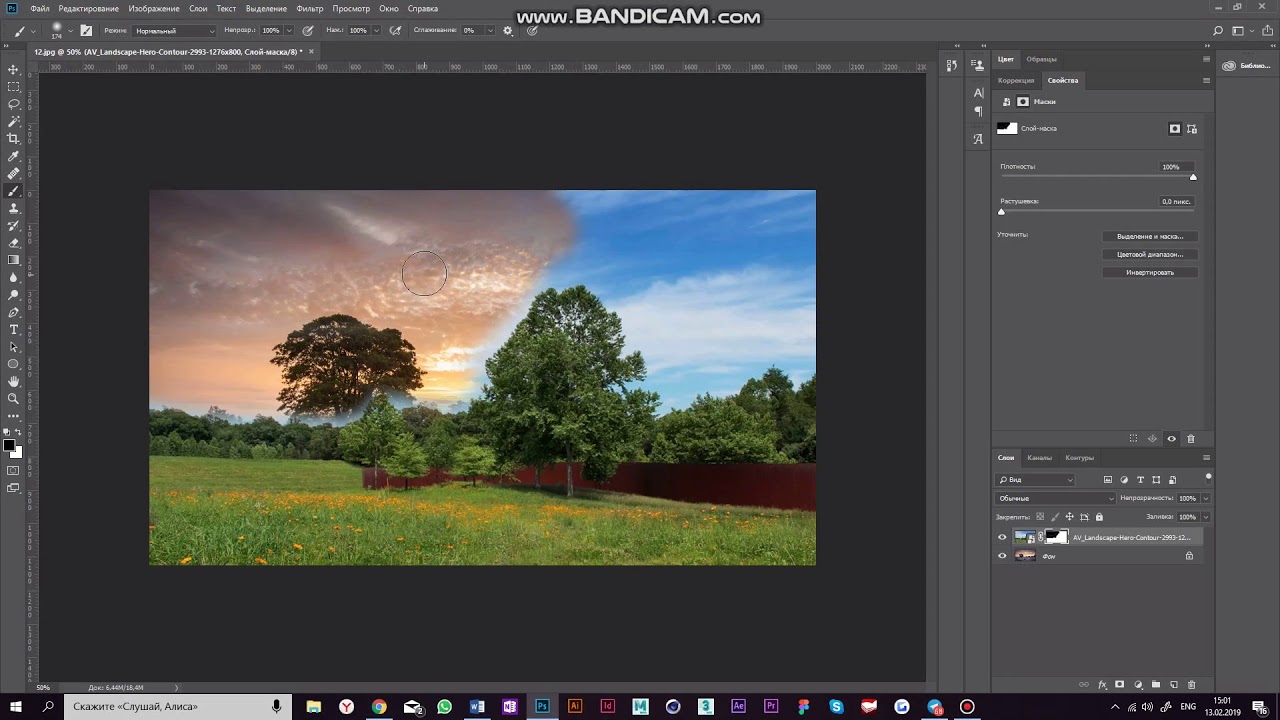The height and width of the screenshot is (720, 1280).
Task: Open layer blend mode Обычные dropdown
Action: point(1055,498)
